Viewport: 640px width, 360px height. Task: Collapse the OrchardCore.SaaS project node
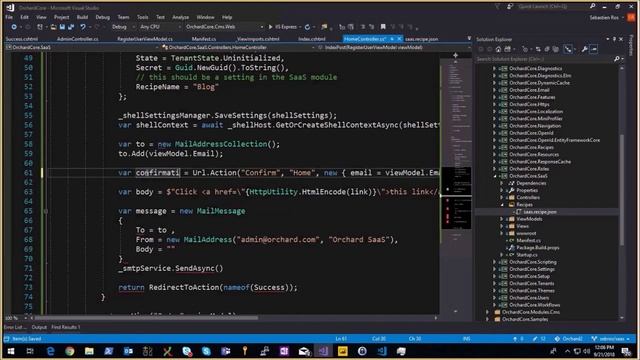click(494, 176)
